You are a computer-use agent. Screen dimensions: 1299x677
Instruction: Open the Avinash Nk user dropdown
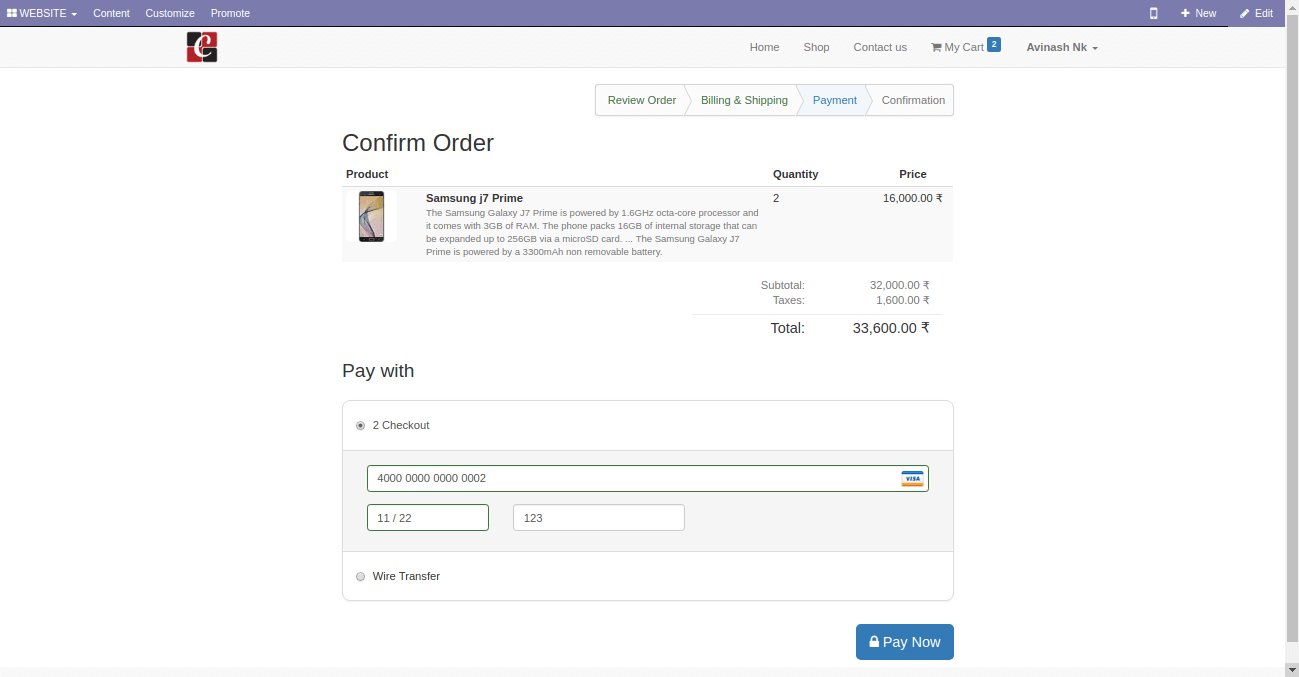click(1062, 47)
